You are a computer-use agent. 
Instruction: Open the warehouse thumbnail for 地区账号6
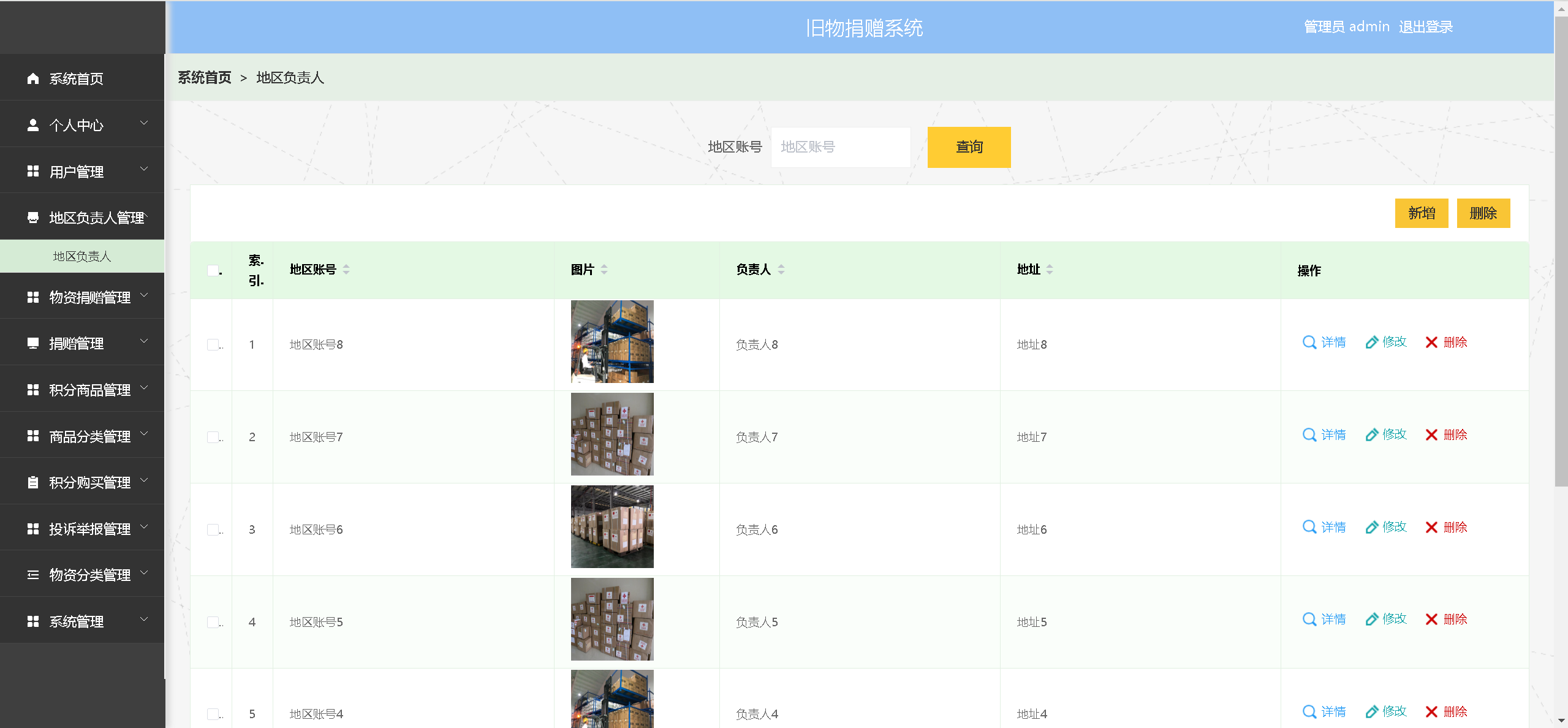point(612,526)
